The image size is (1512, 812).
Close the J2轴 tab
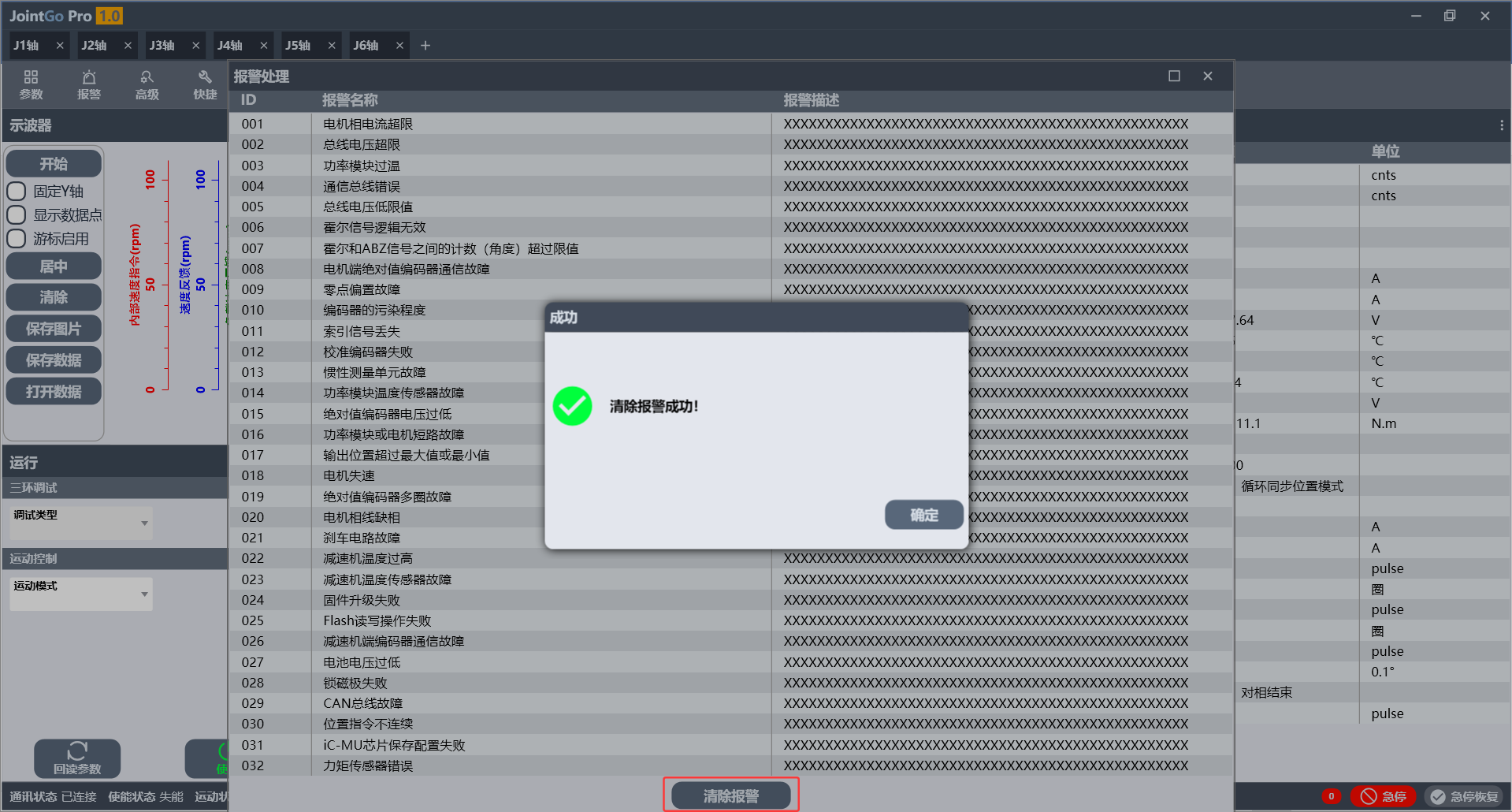coord(128,46)
